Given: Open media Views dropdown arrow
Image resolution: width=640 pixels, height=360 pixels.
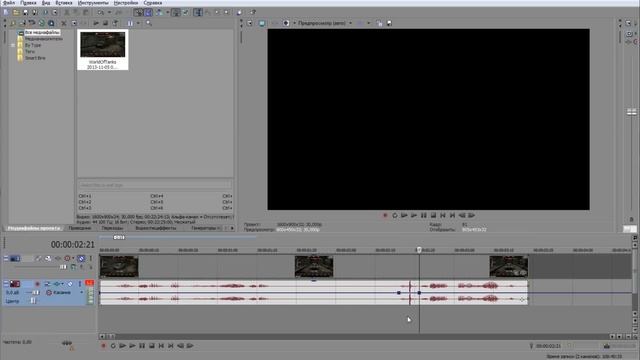Looking at the screenshot, I should pyautogui.click(x=138, y=23).
